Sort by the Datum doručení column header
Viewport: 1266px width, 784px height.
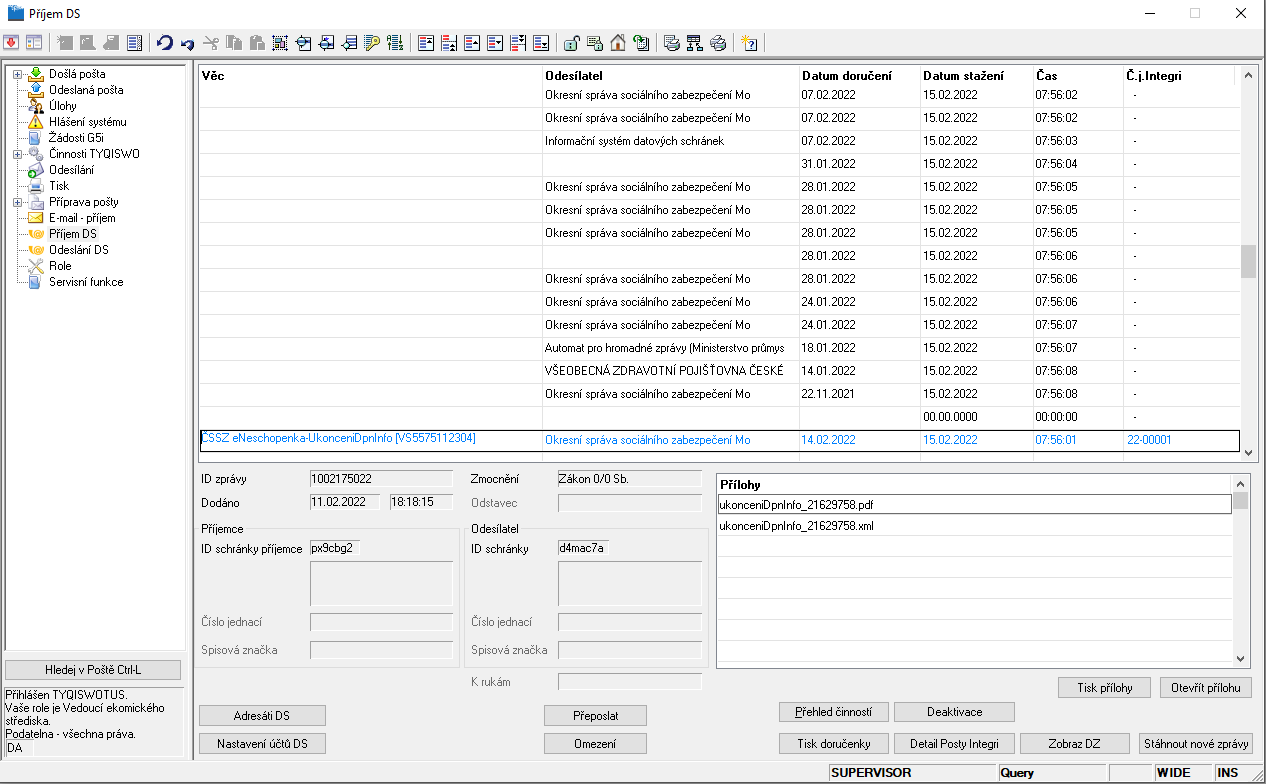(x=846, y=76)
